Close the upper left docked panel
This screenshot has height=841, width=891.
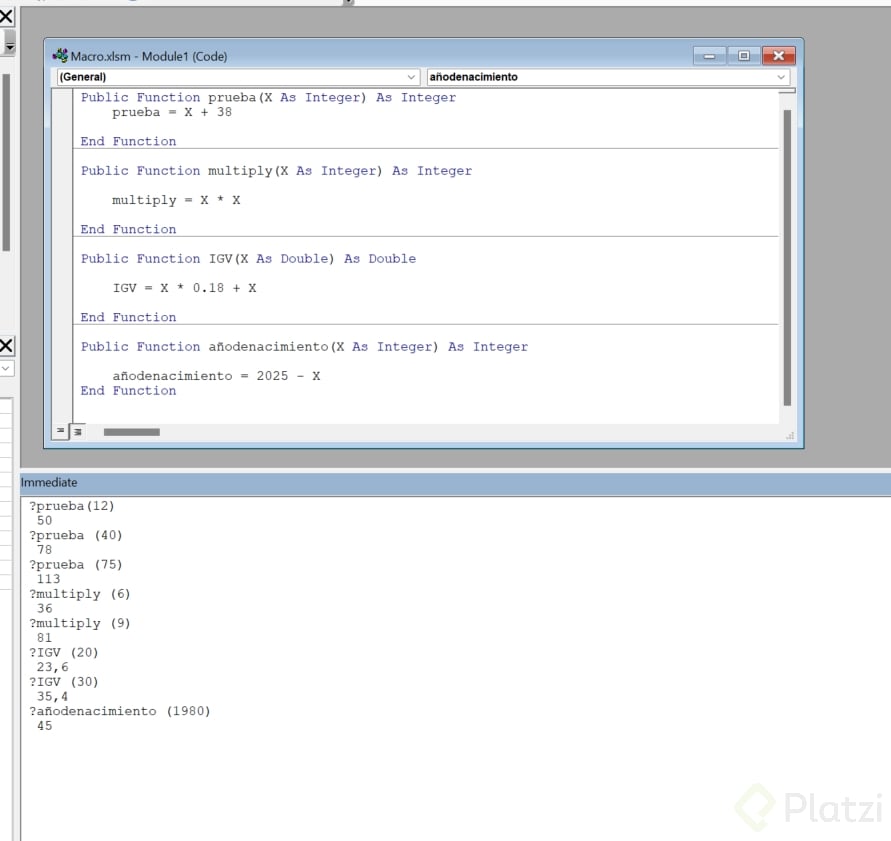tap(6, 16)
